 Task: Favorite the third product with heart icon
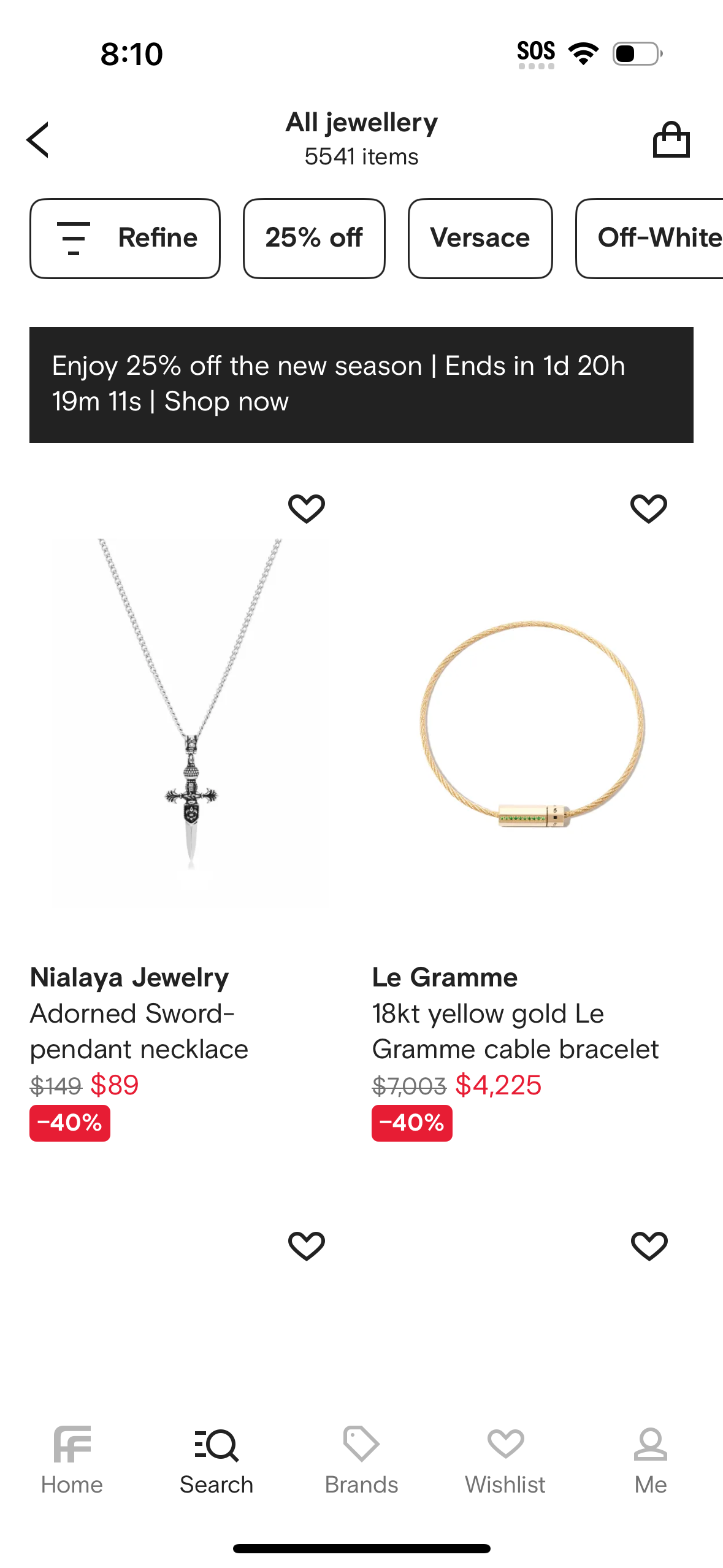pyautogui.click(x=307, y=1246)
